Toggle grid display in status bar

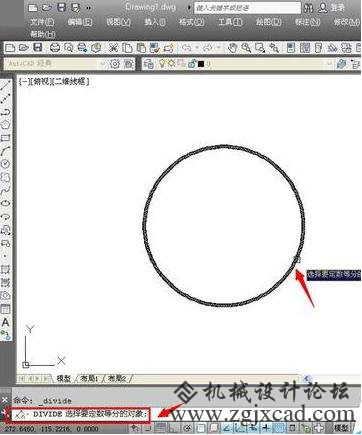(161, 428)
